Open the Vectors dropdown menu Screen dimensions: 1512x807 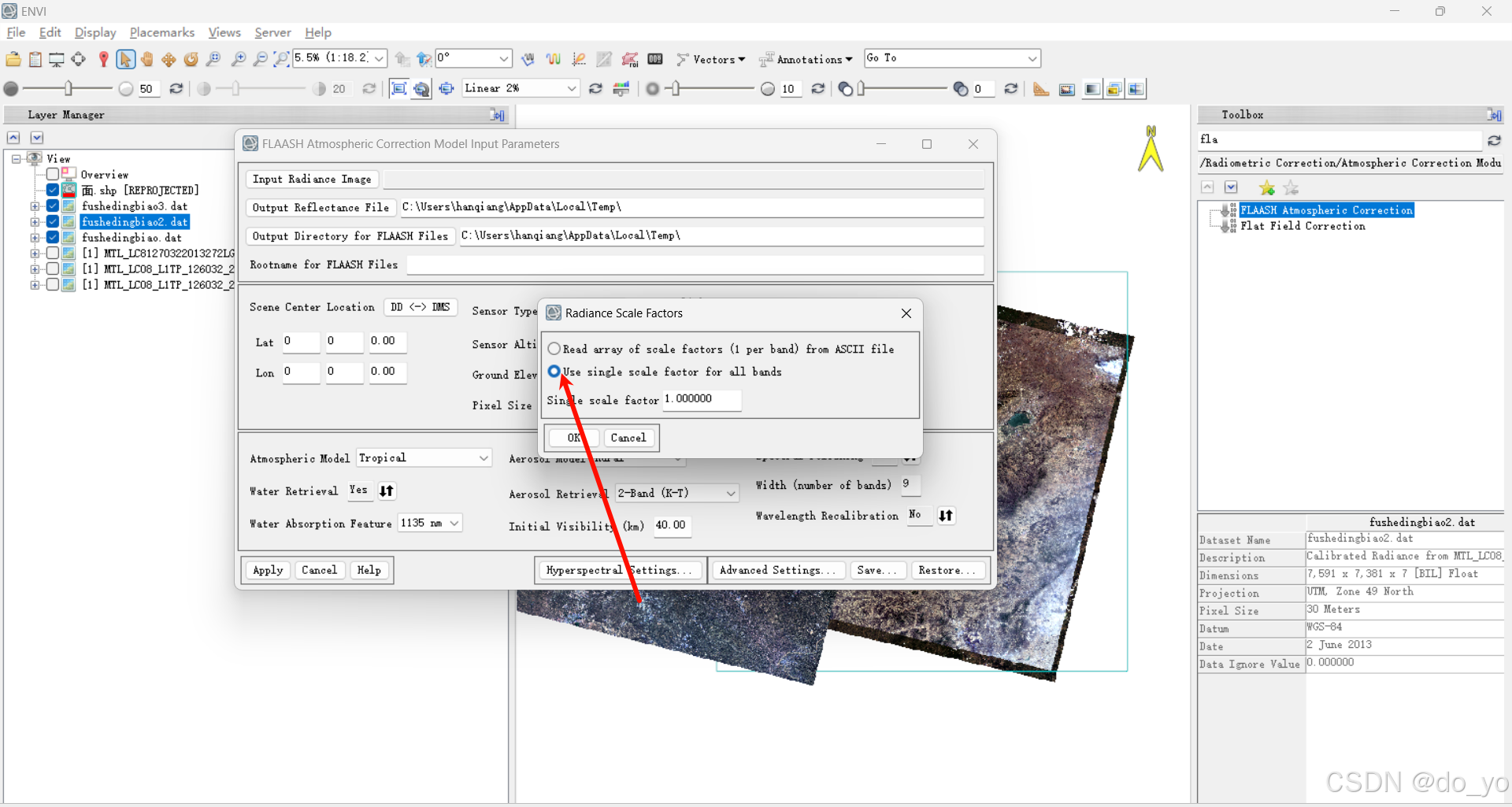[x=711, y=60]
